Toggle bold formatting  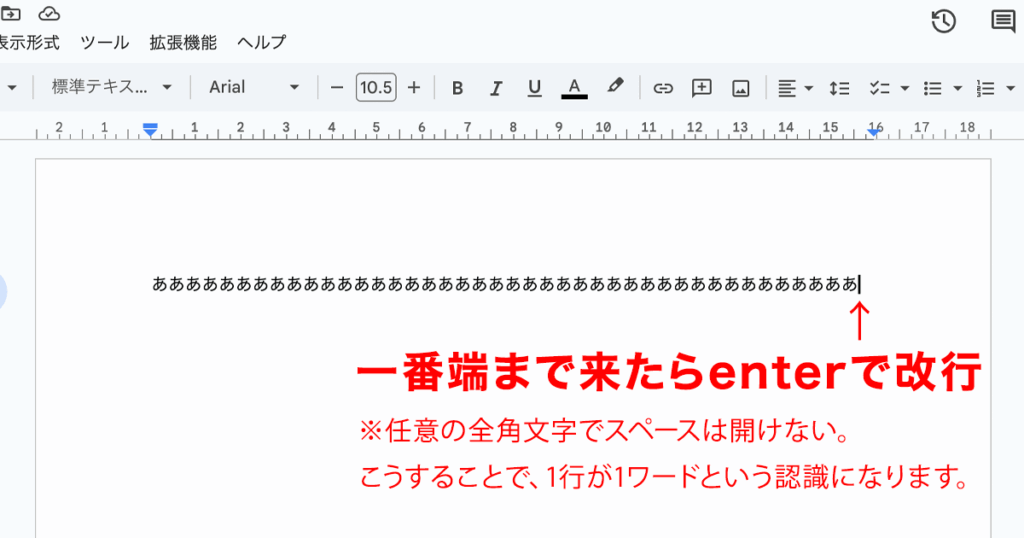coord(458,88)
